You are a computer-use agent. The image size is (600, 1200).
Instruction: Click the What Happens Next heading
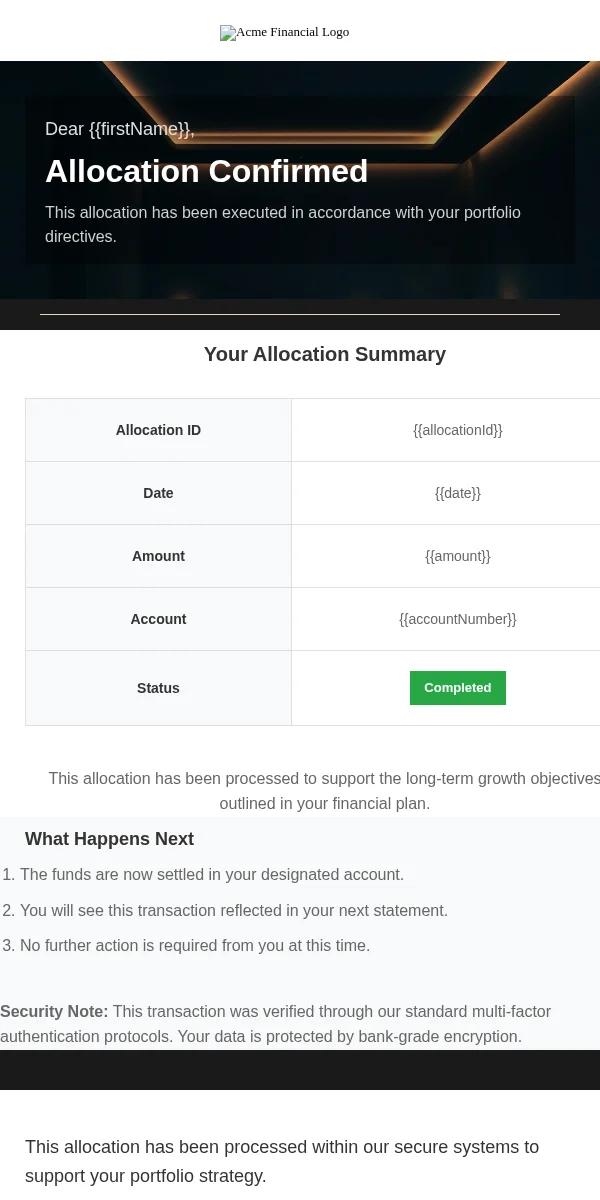(x=109, y=839)
